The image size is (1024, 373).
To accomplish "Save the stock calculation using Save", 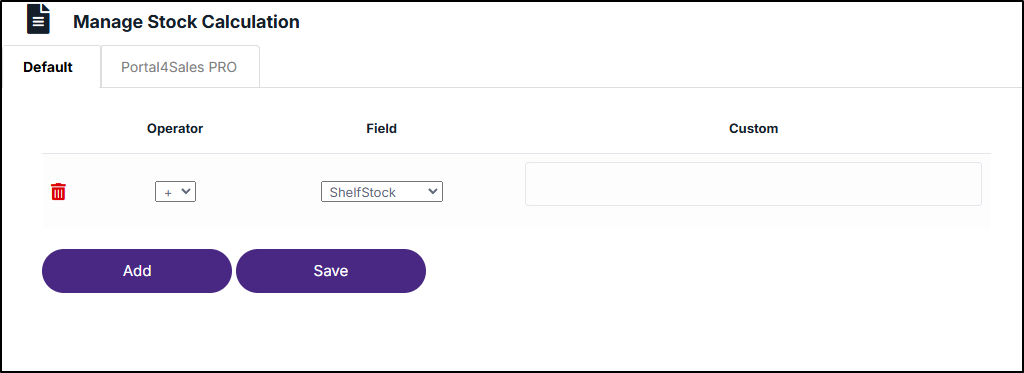I will (x=330, y=270).
